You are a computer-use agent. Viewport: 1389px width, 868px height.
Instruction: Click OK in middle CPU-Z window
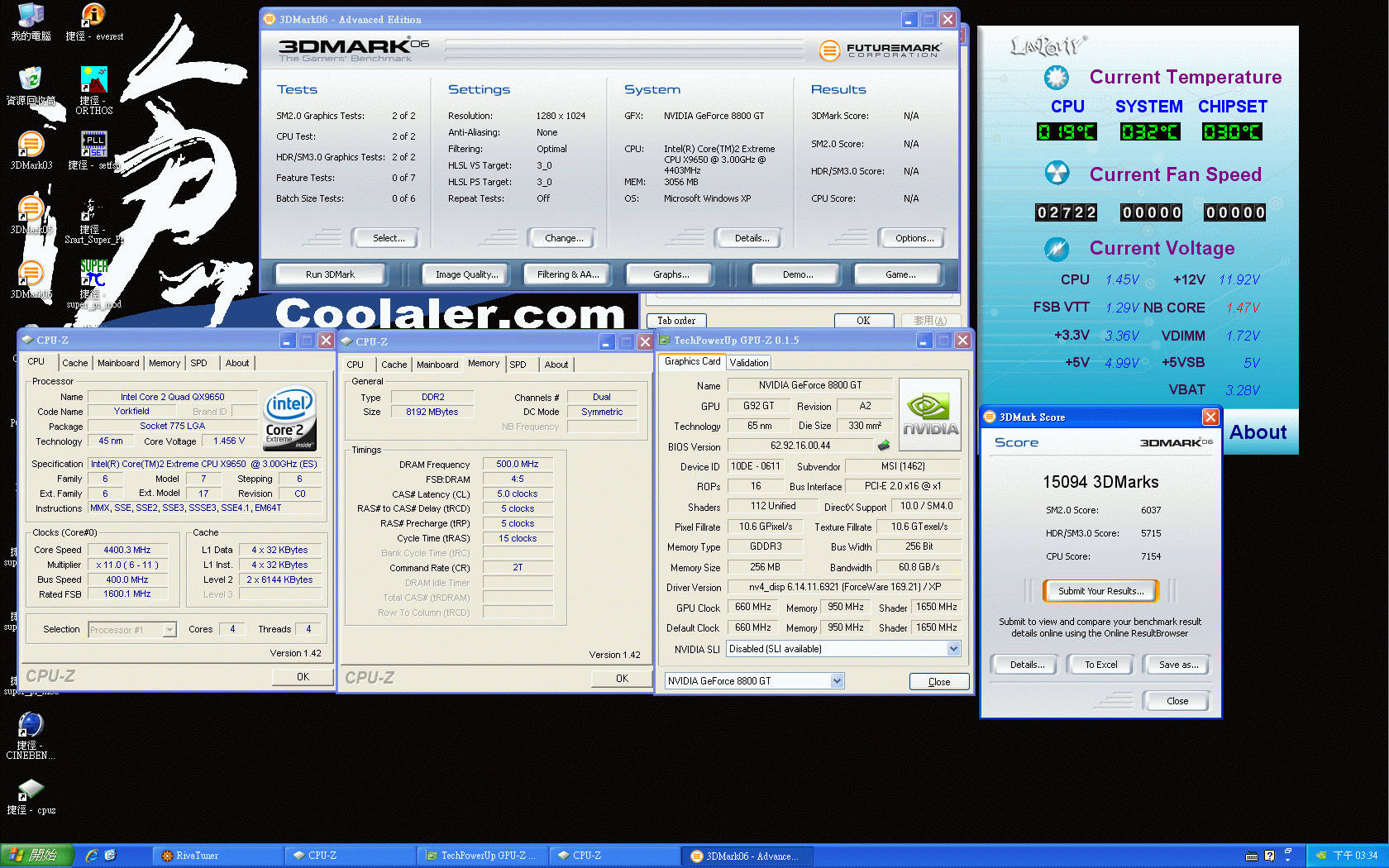point(622,679)
